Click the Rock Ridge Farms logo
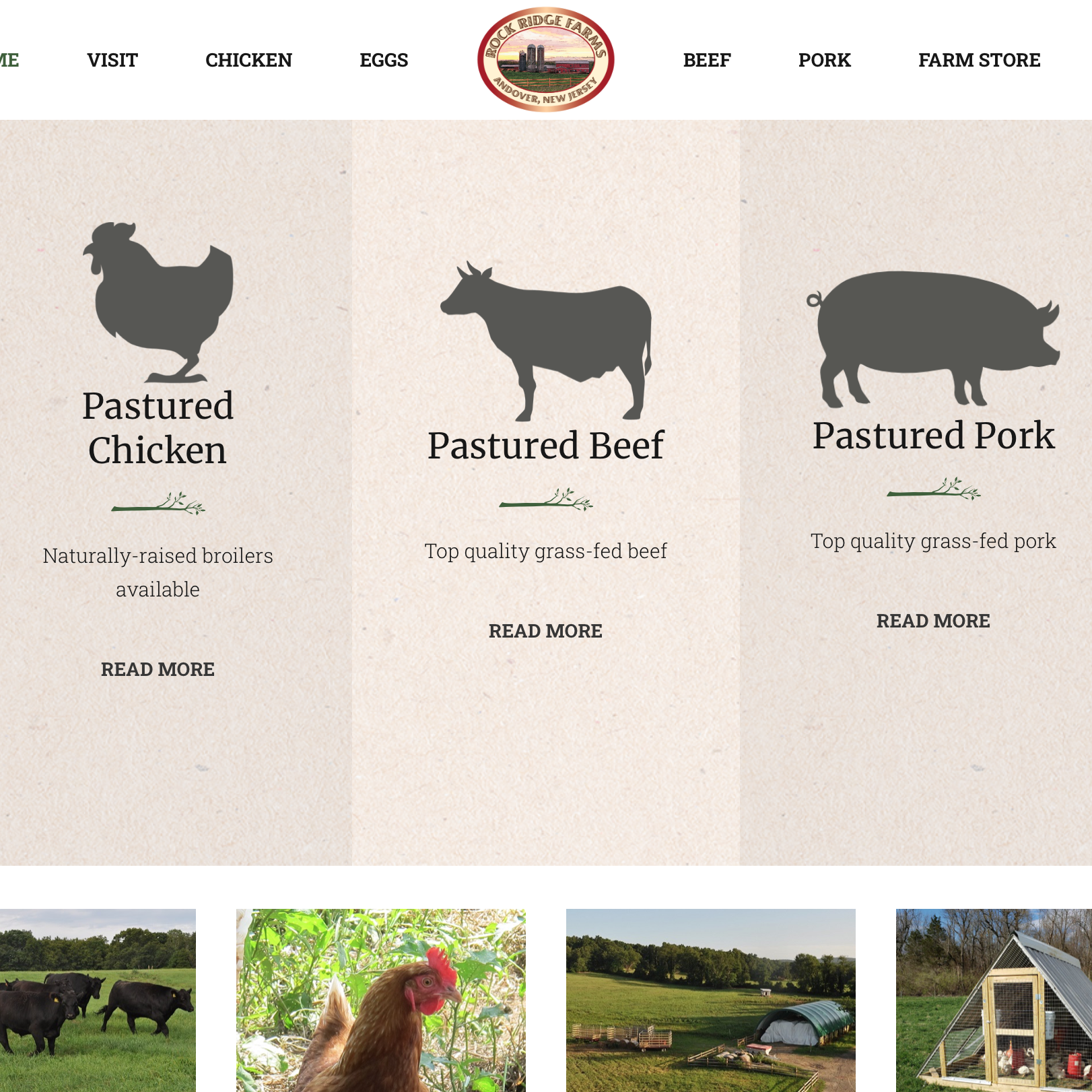 (545, 59)
